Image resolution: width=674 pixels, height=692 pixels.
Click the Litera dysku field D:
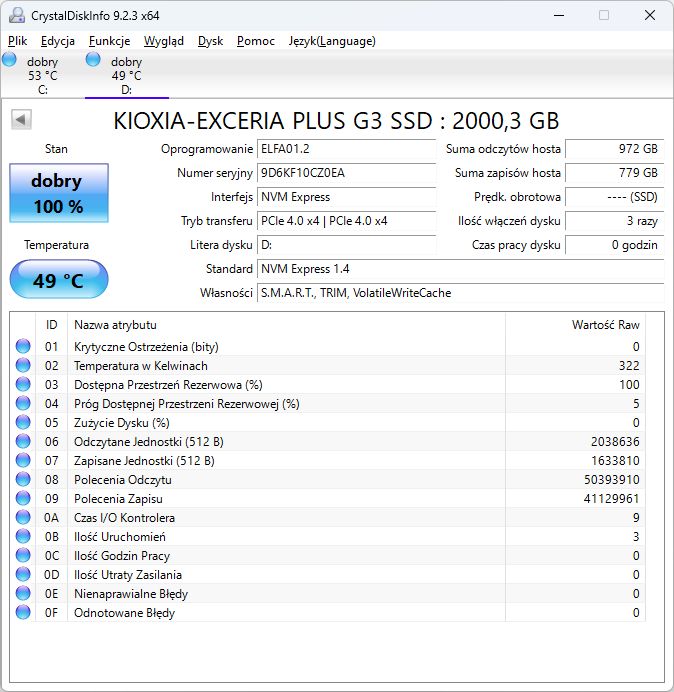(x=346, y=245)
